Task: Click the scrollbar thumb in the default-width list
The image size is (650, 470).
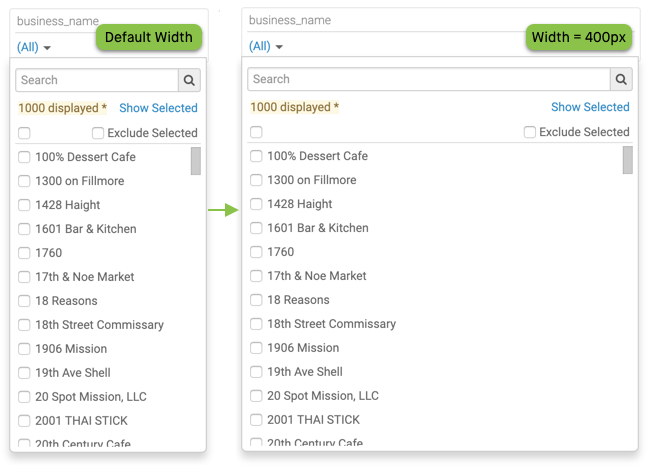Action: tap(196, 161)
